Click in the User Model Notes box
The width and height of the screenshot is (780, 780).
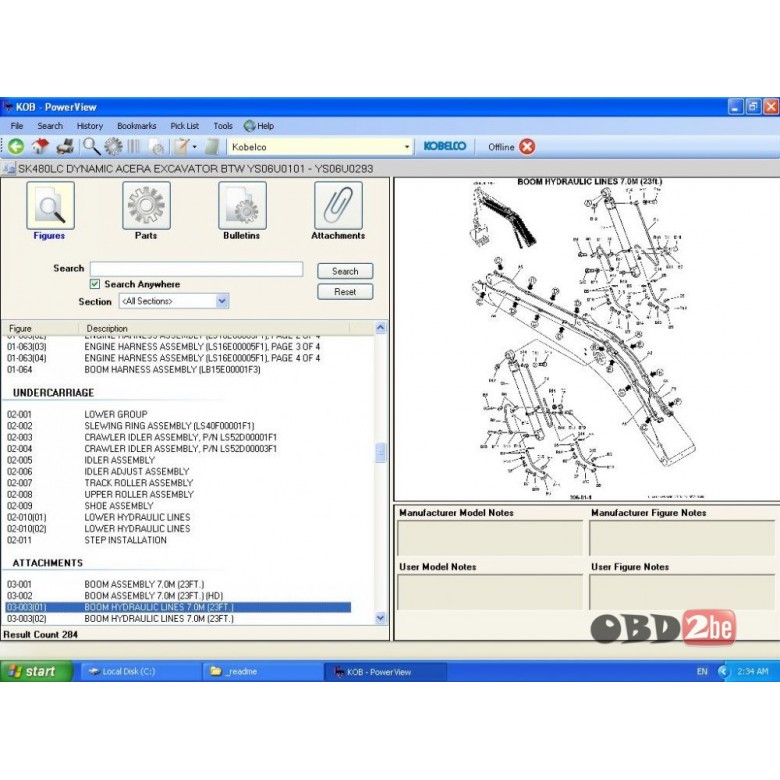[x=490, y=592]
